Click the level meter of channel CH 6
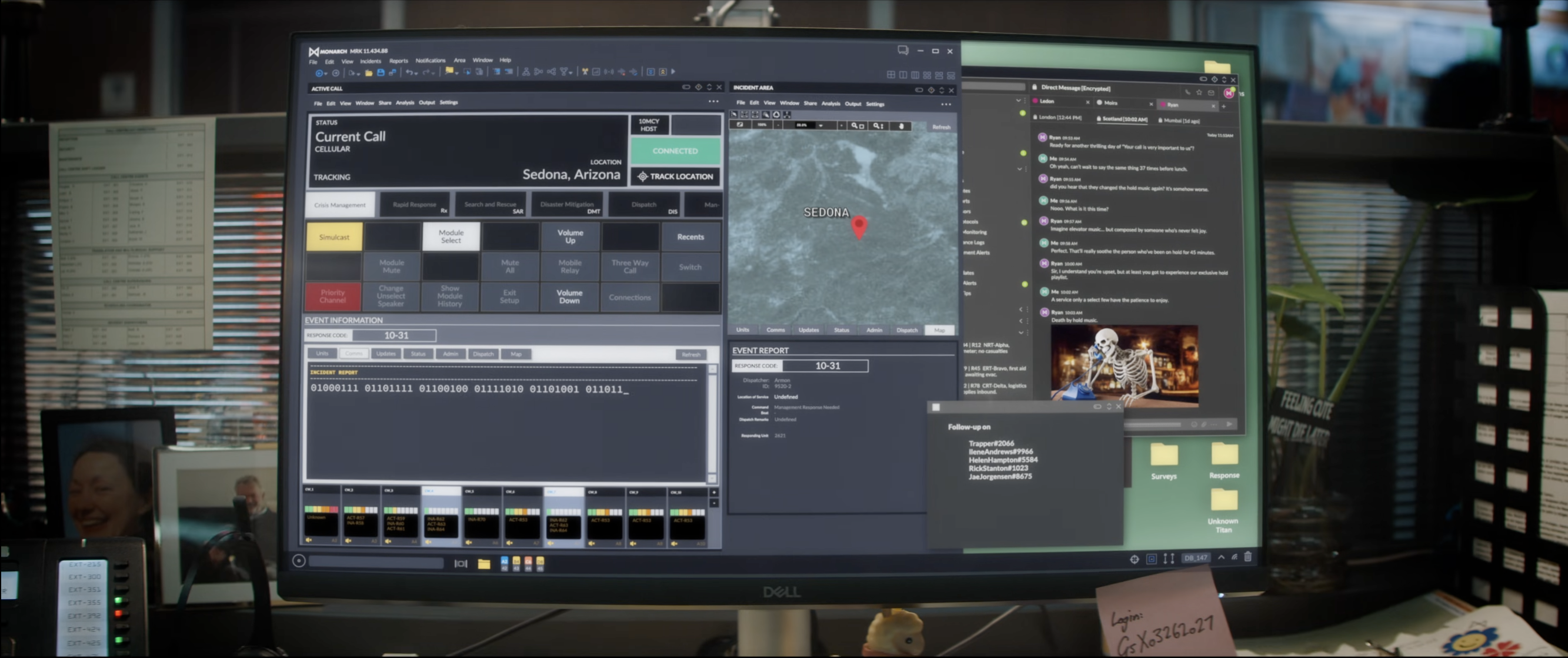Screen dimensions: 1568x658 (523, 511)
